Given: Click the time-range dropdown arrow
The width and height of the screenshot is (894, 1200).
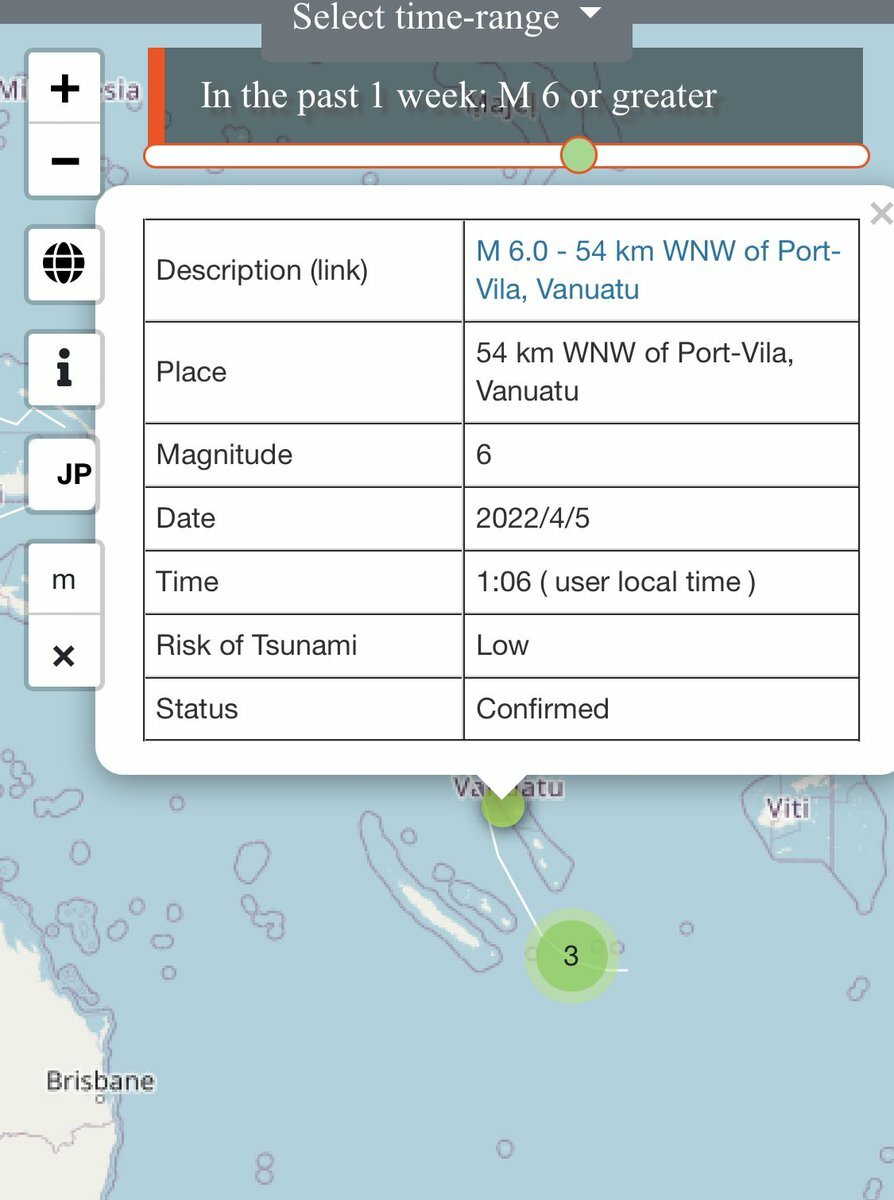Looking at the screenshot, I should click(591, 14).
